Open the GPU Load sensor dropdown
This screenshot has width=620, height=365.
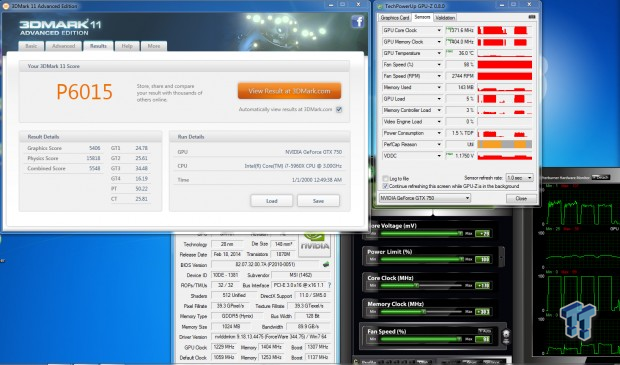439,99
